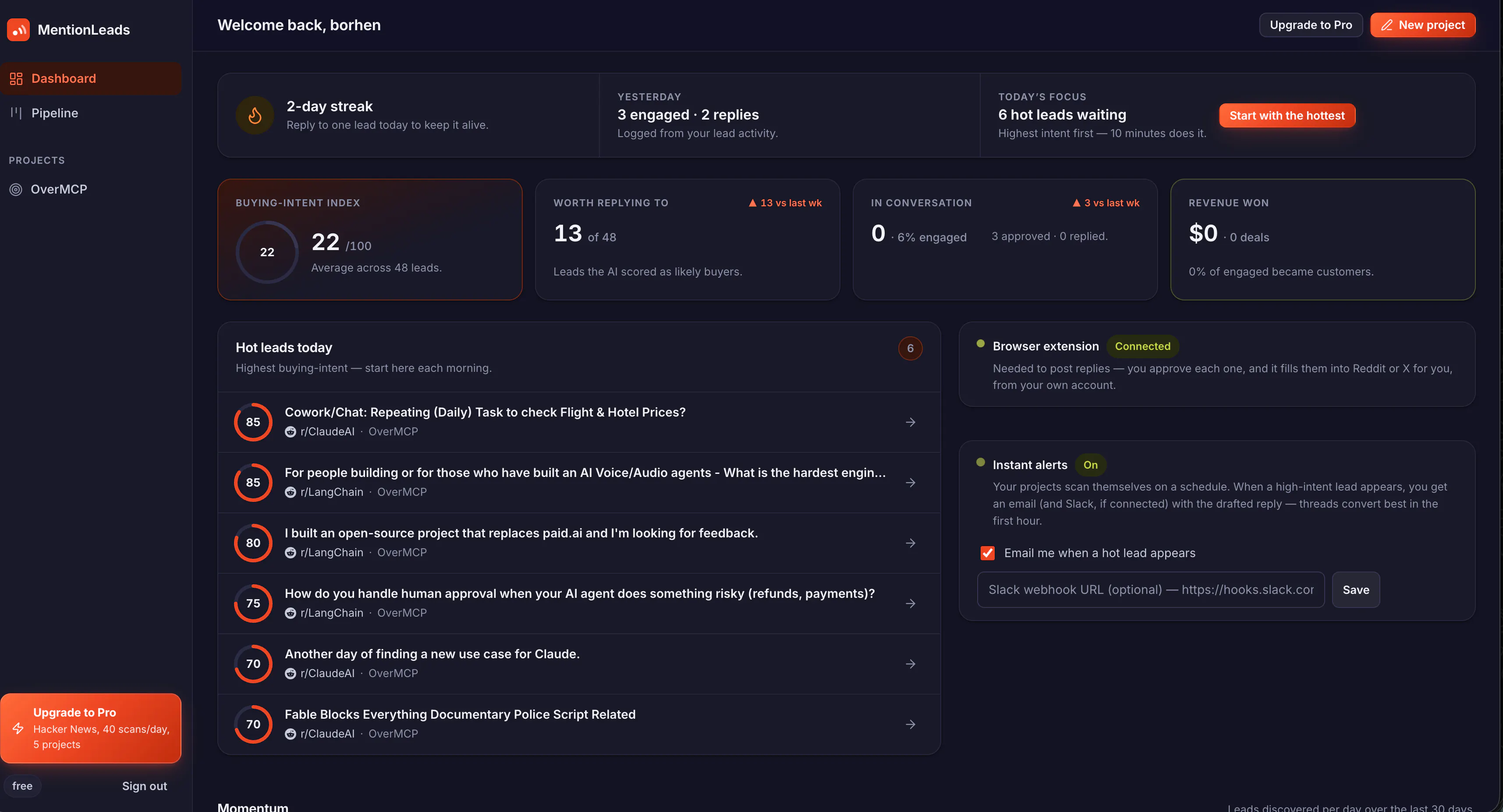Click the buying-intent index 22 gauge
The width and height of the screenshot is (1503, 812).
pyautogui.click(x=267, y=252)
